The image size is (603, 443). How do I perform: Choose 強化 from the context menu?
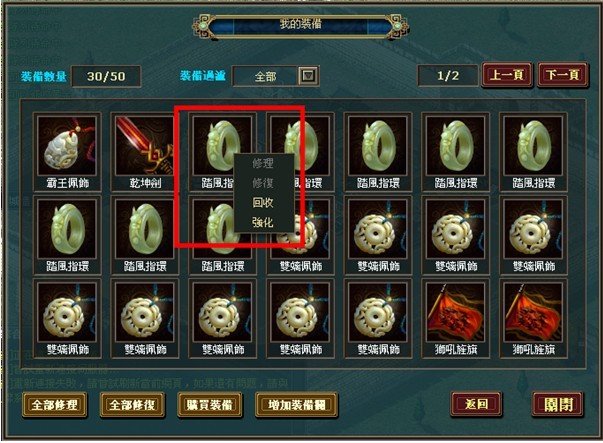263,222
